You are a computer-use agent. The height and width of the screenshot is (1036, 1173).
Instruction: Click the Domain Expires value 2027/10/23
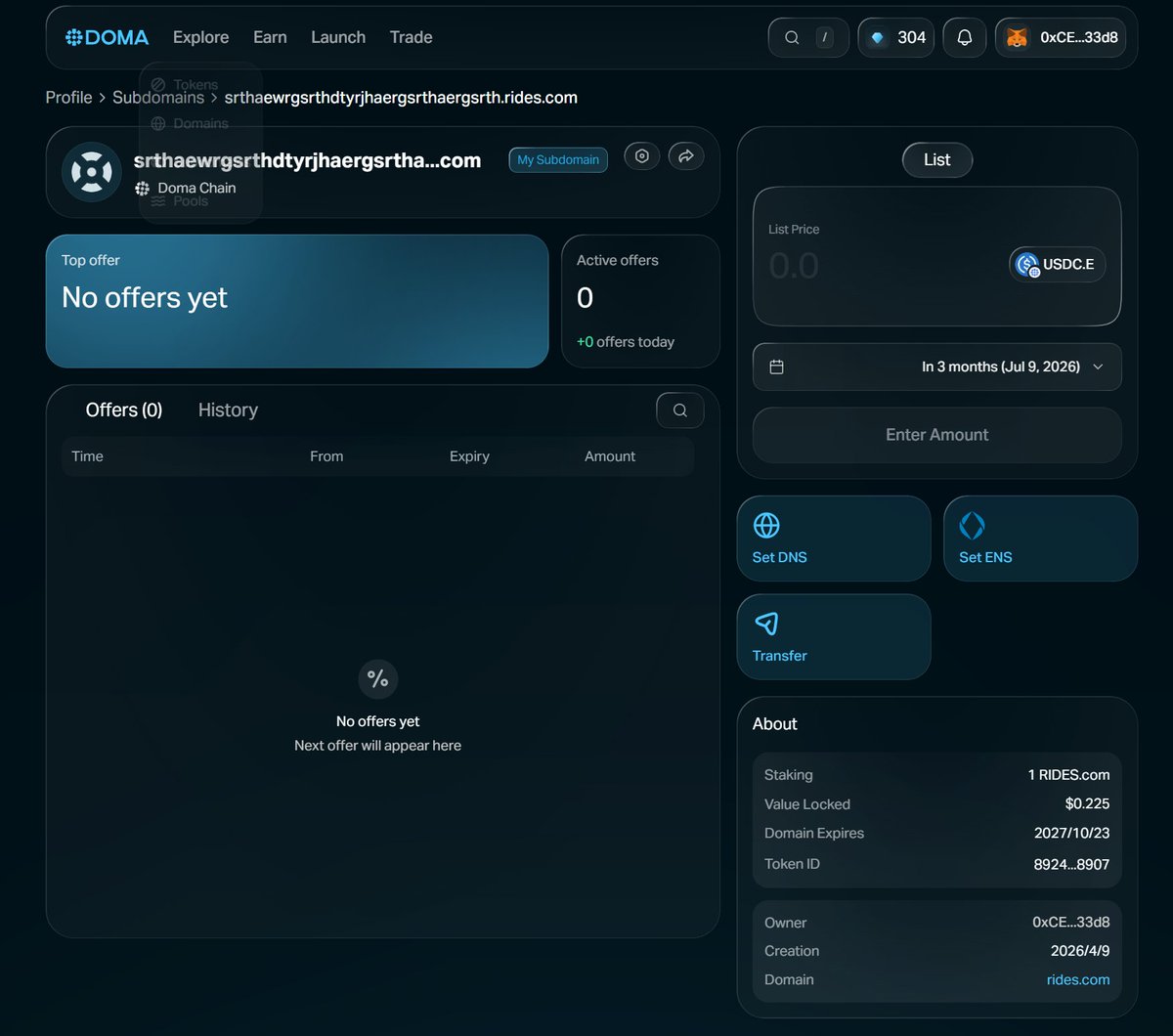coord(1072,834)
